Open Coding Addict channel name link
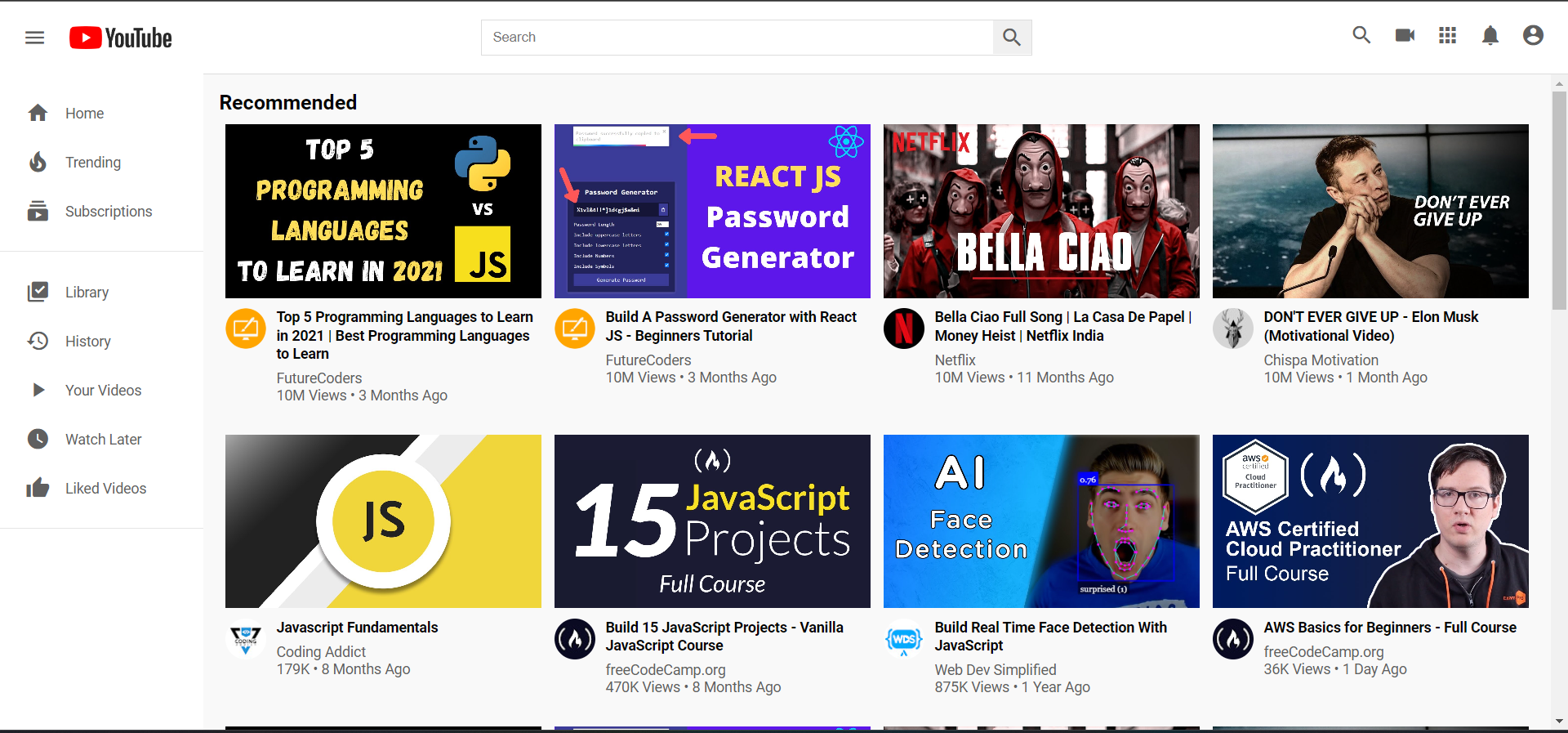1568x733 pixels. coord(321,652)
